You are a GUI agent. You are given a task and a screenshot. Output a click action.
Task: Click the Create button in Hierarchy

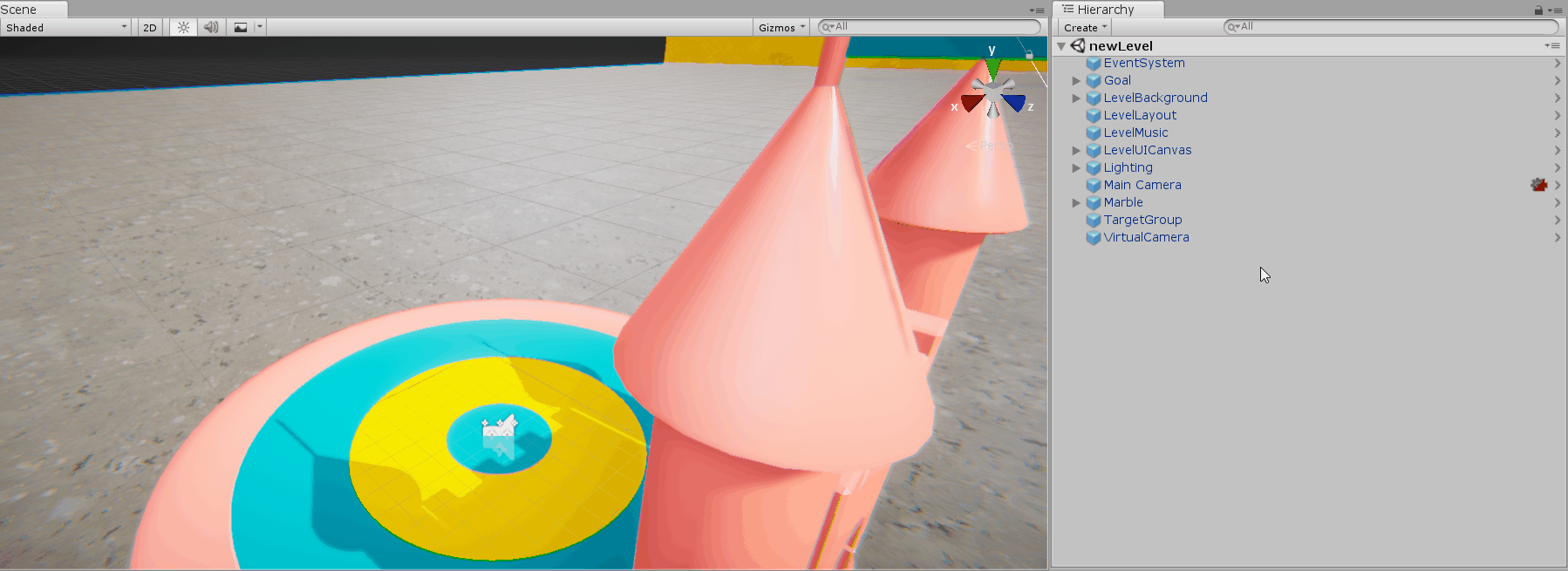[x=1085, y=27]
